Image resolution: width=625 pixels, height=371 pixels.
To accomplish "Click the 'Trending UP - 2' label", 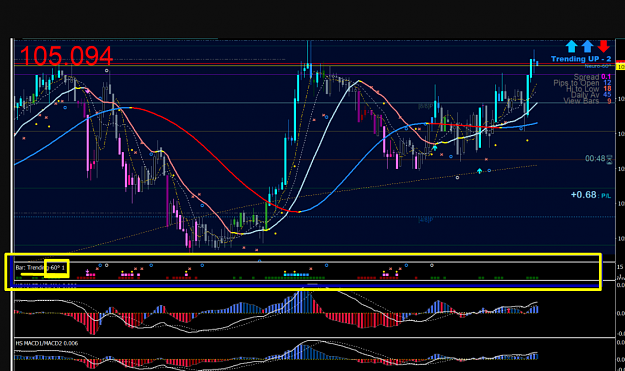I will point(581,59).
